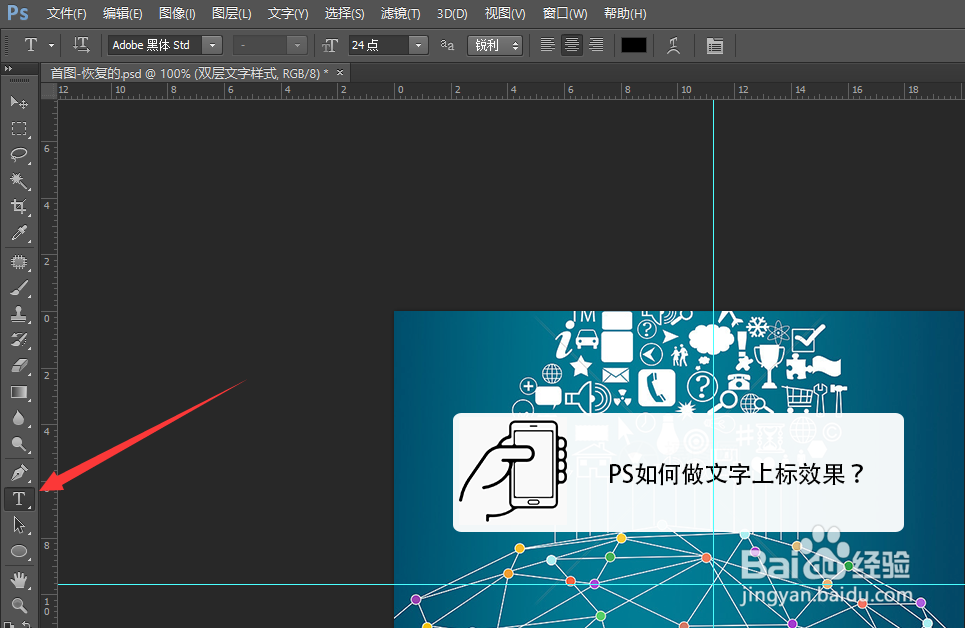Select the Move tool
Image resolution: width=965 pixels, height=628 pixels.
18,102
